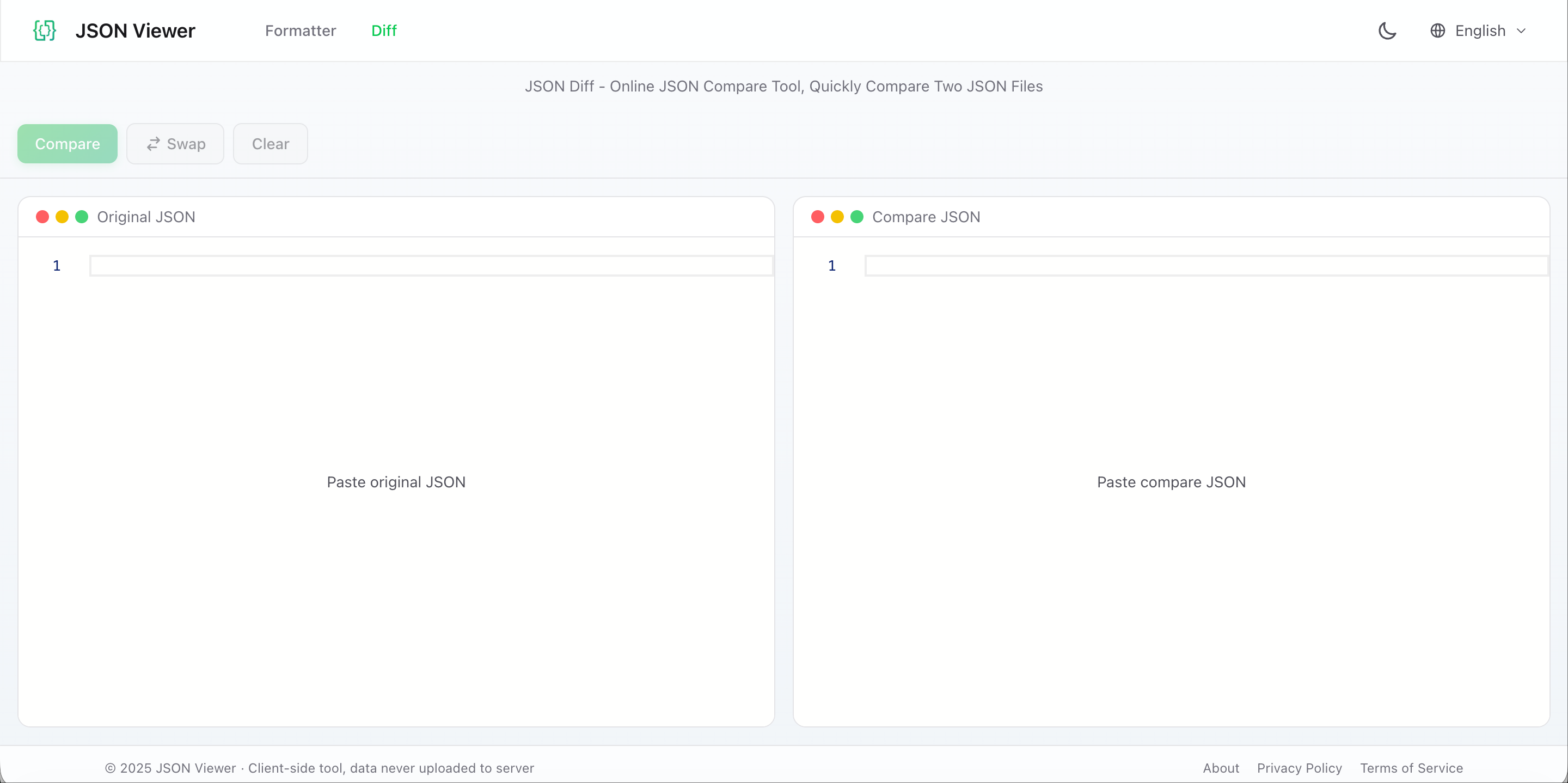The height and width of the screenshot is (783, 1568).
Task: Select the Diff navigation item
Action: 384,30
